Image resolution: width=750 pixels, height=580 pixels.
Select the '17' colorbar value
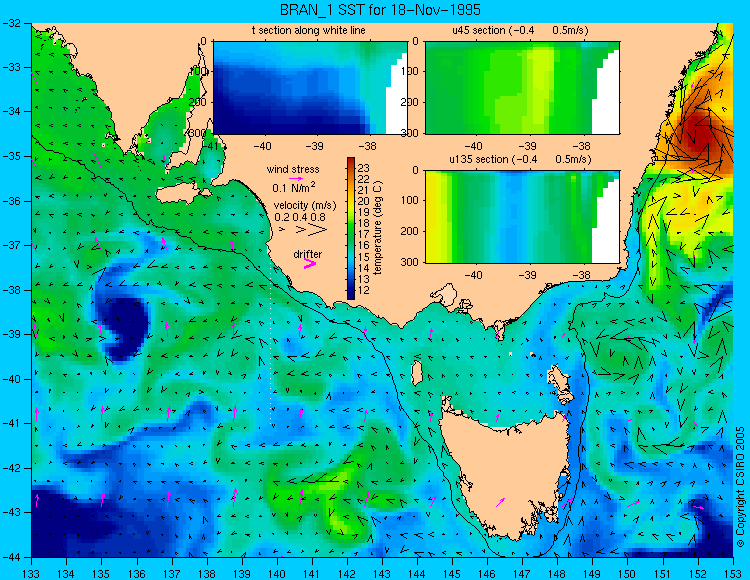coord(364,234)
